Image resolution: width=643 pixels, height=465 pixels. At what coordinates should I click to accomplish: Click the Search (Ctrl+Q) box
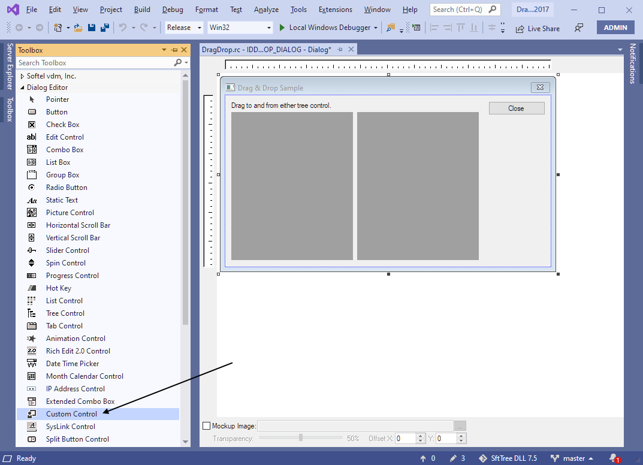click(x=464, y=9)
